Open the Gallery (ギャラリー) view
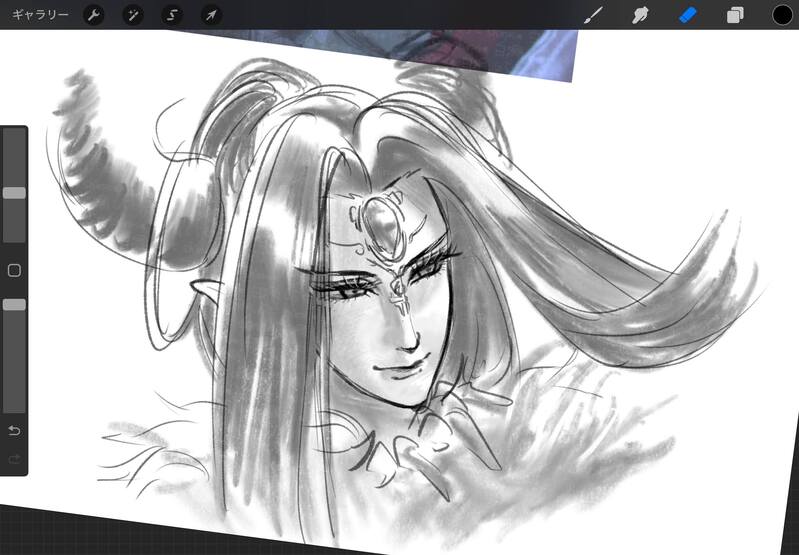This screenshot has height=555, width=799. [40, 15]
